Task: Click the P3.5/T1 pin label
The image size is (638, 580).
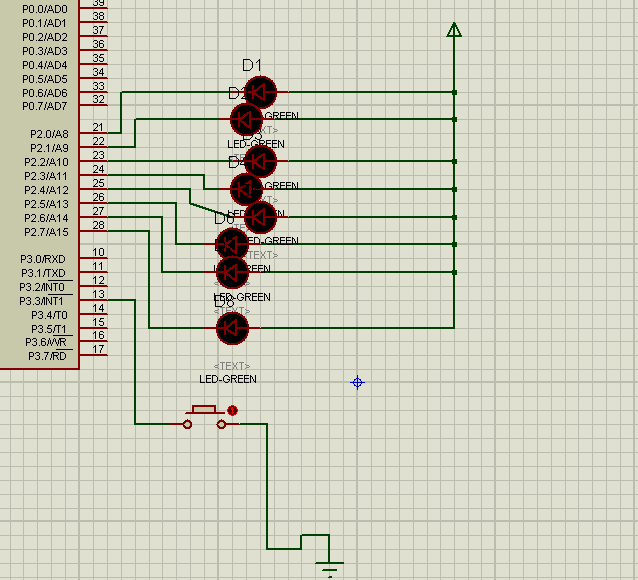Action: pos(49,329)
